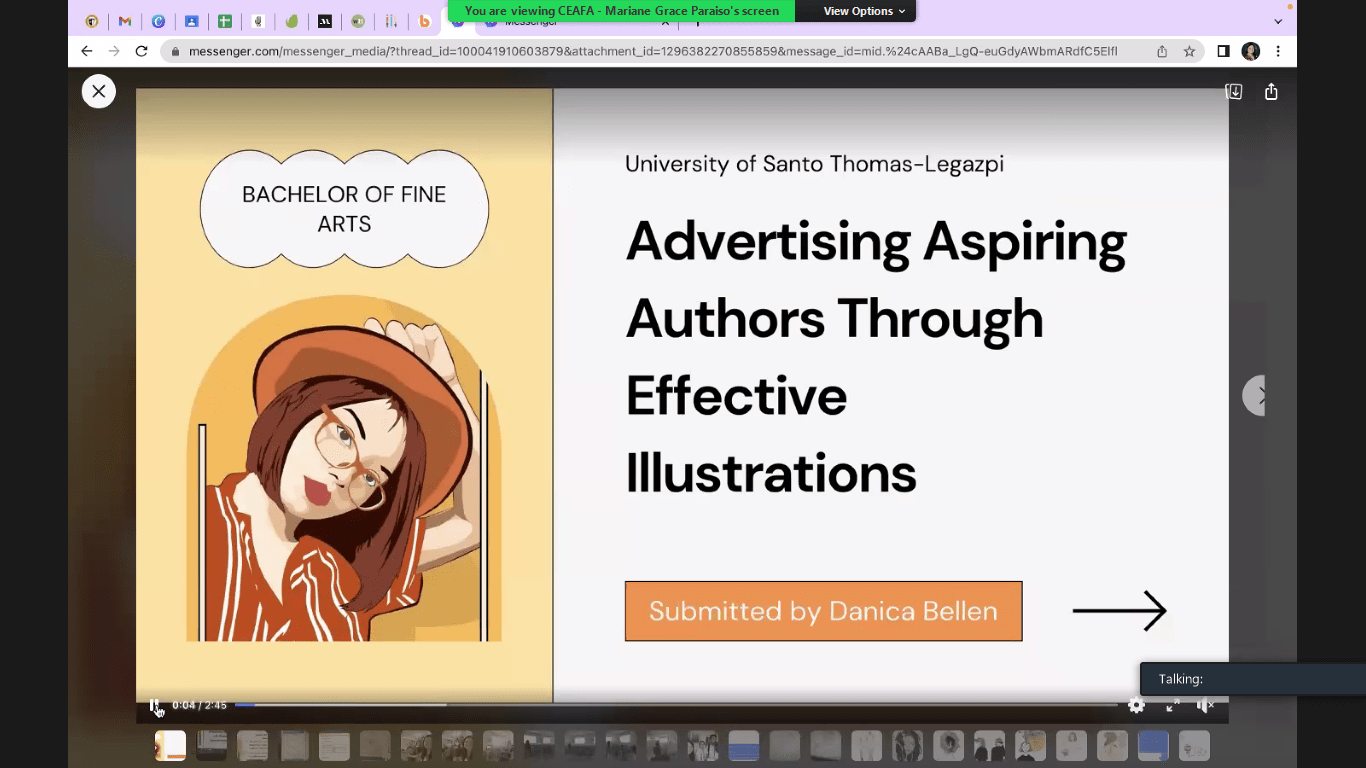Download the video attachment

point(1234,92)
